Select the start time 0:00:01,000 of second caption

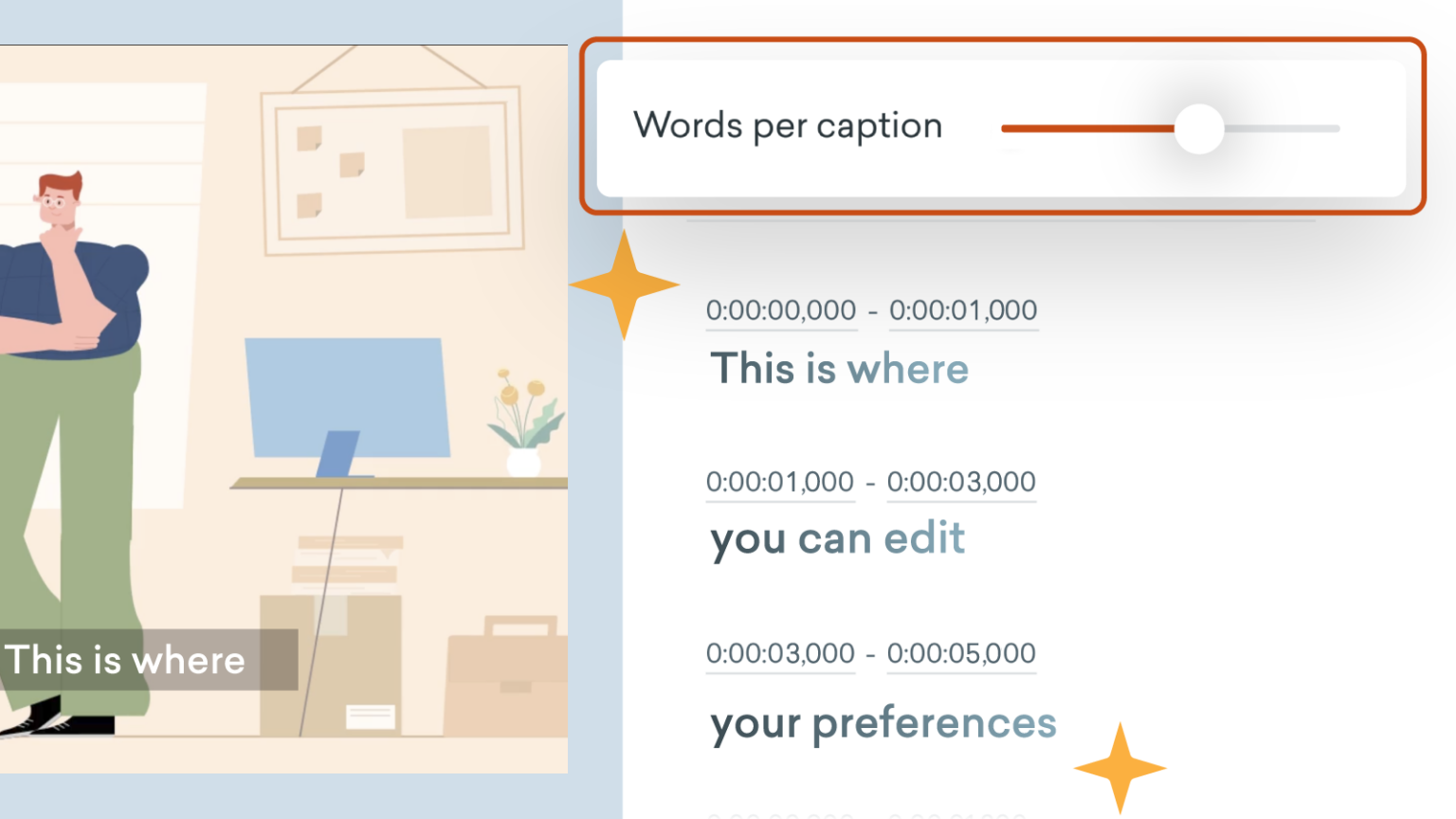pos(779,482)
